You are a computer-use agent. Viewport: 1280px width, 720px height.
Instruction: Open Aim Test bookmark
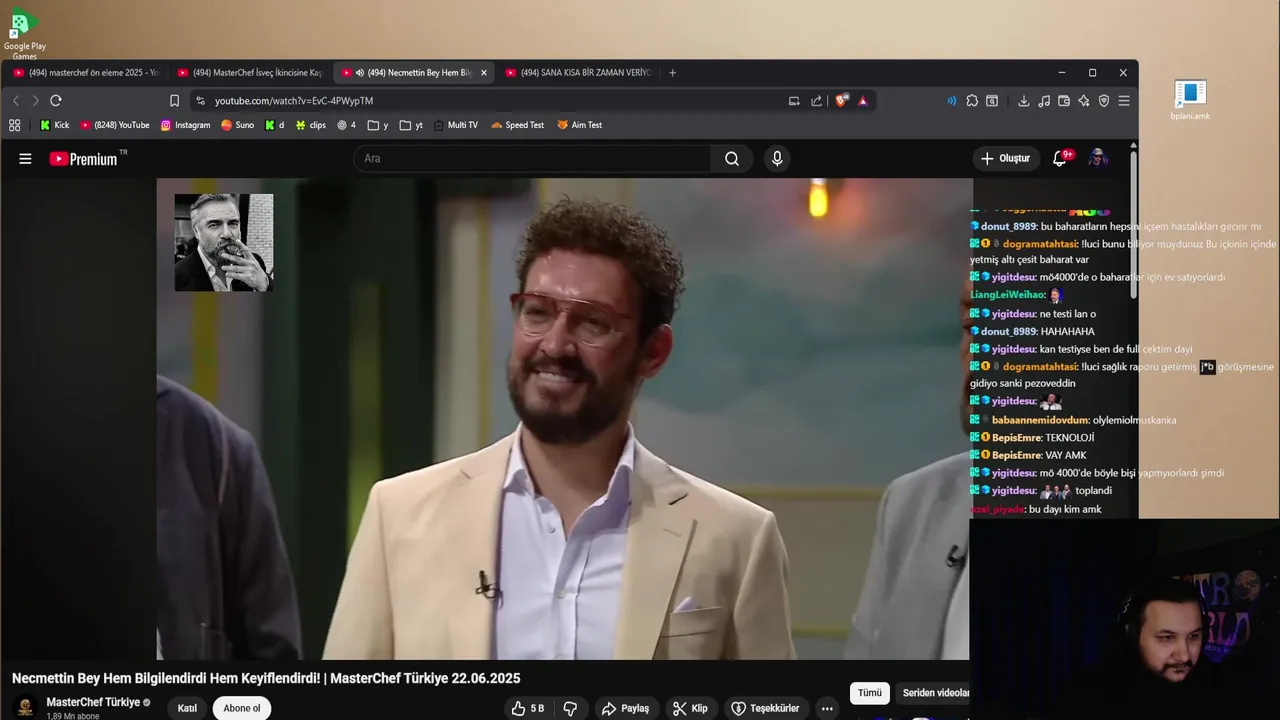pos(580,125)
